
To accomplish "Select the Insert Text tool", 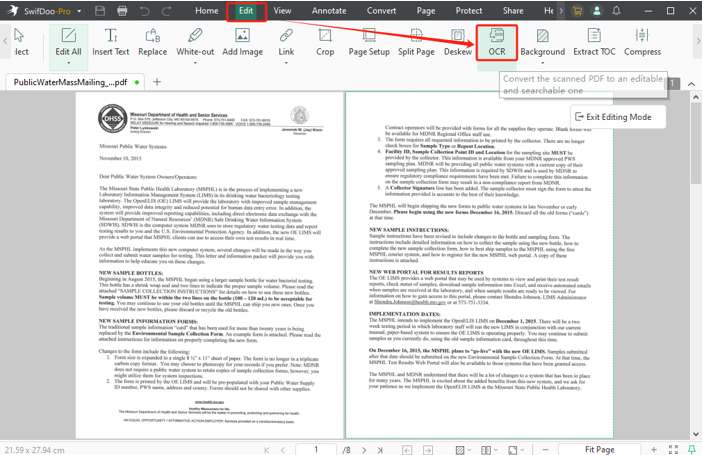I will click(x=111, y=43).
